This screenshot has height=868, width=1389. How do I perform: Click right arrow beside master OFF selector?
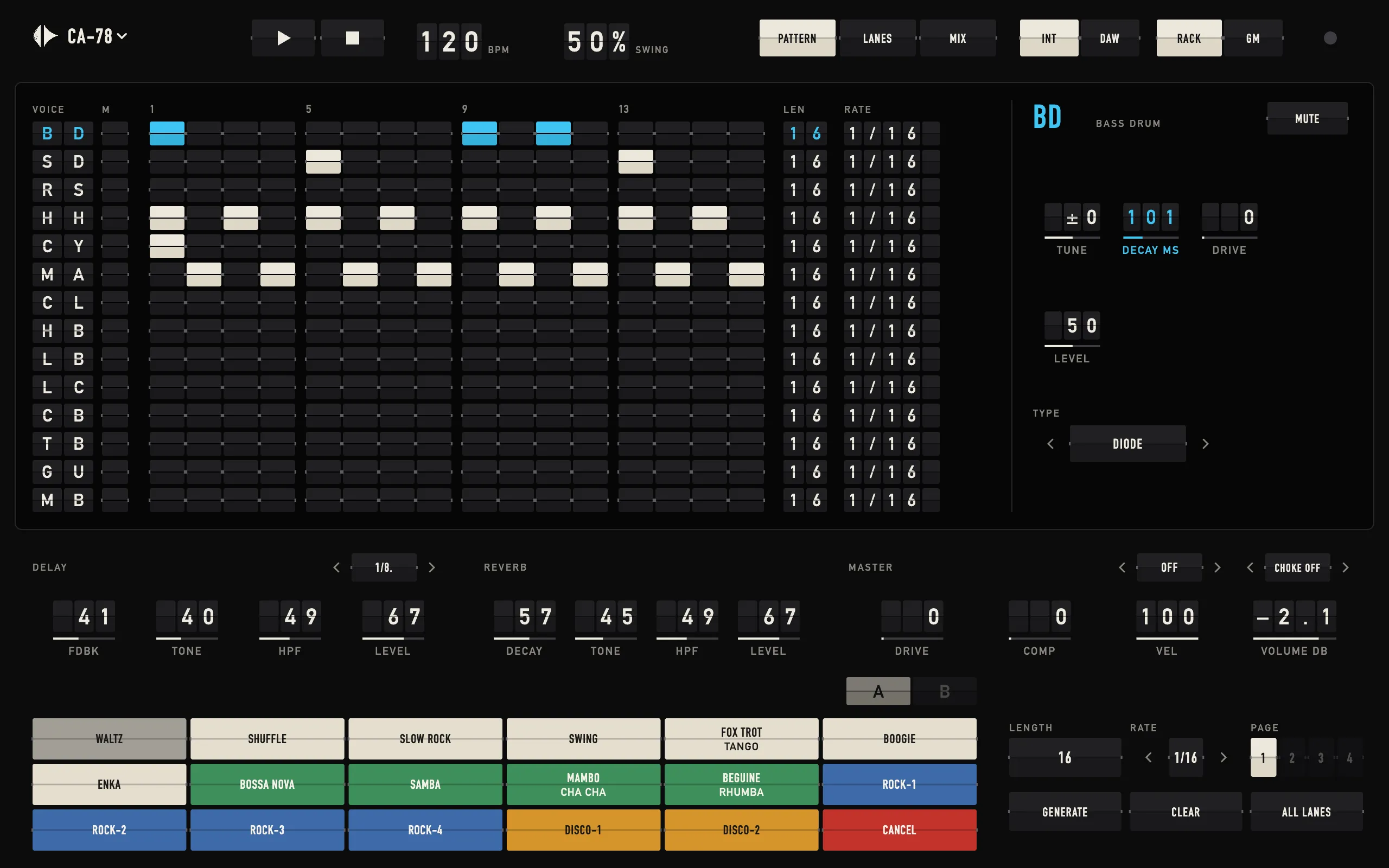click(1218, 567)
